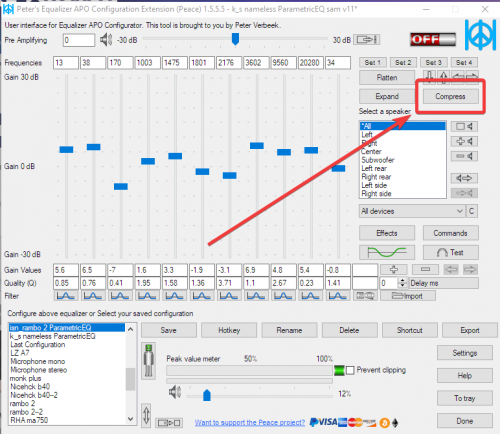Open the green curve graph button

click(x=387, y=252)
